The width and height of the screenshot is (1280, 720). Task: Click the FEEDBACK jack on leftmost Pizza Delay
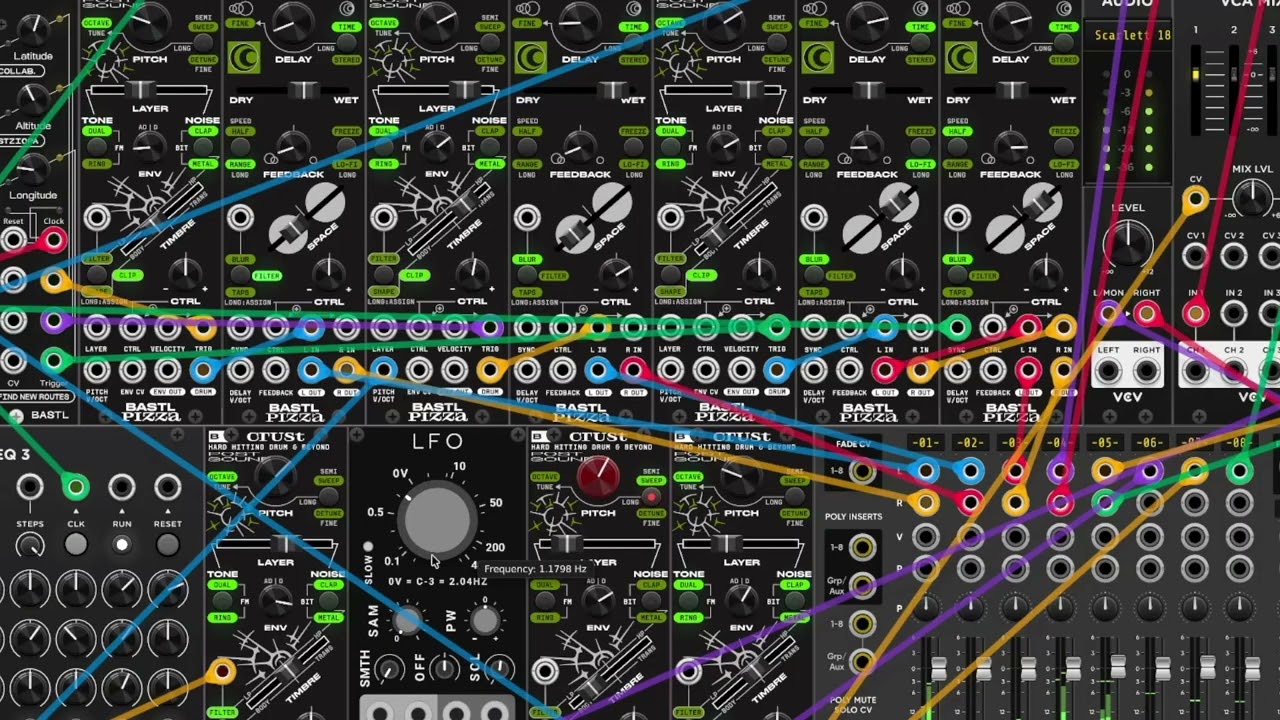(x=275, y=370)
